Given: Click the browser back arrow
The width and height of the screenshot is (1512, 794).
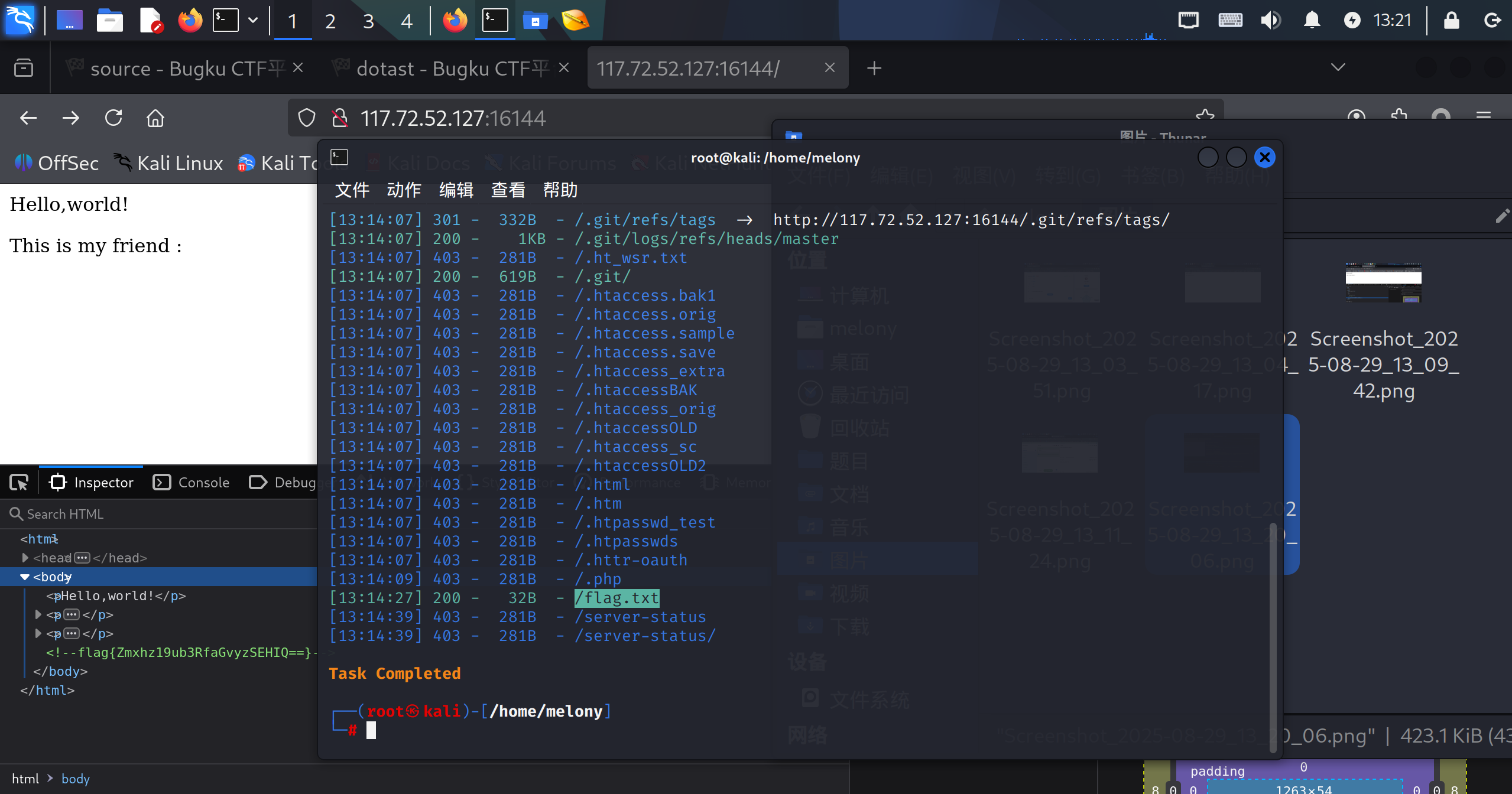Looking at the screenshot, I should click(28, 118).
